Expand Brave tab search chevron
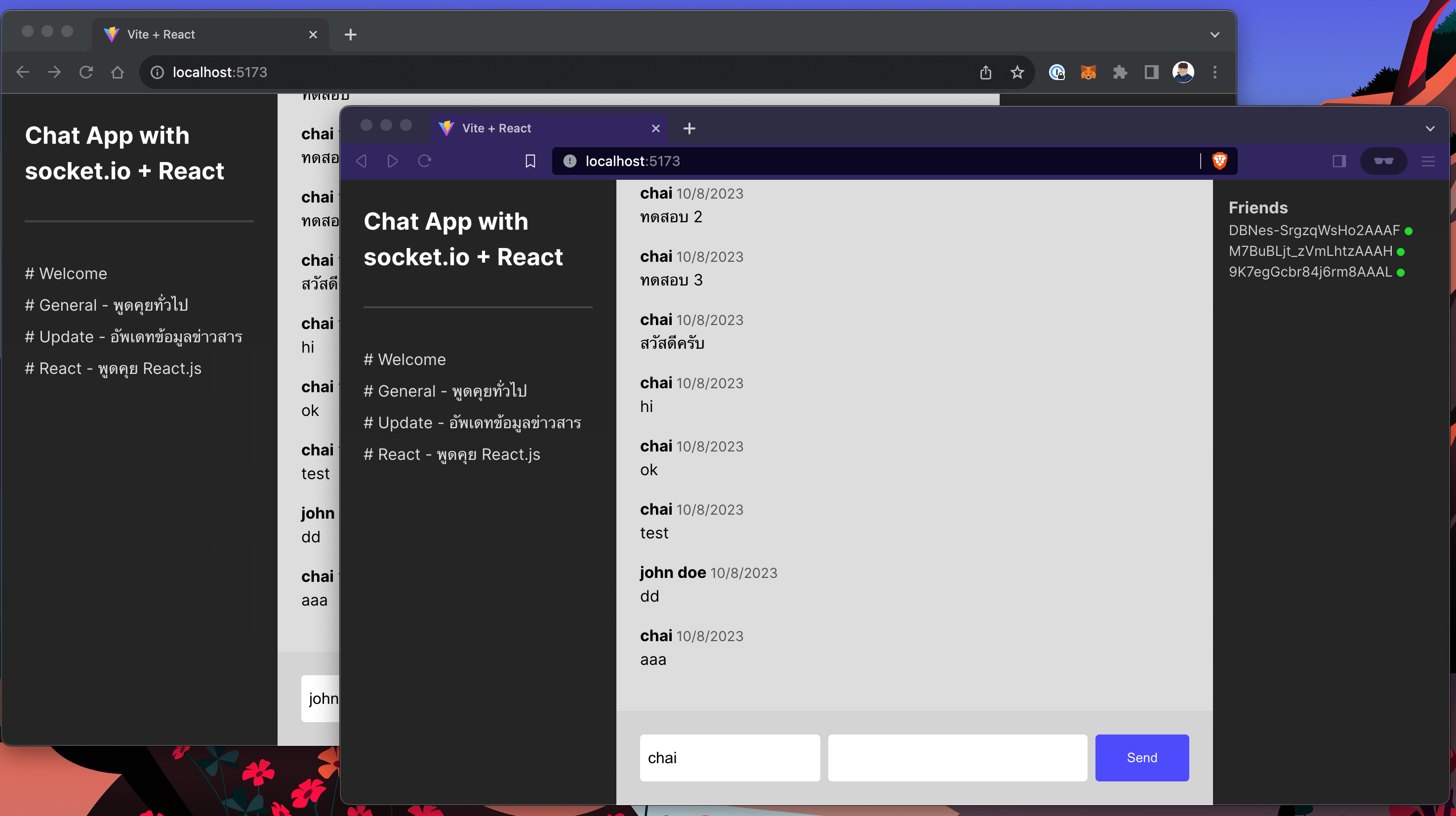1456x816 pixels. [x=1430, y=128]
